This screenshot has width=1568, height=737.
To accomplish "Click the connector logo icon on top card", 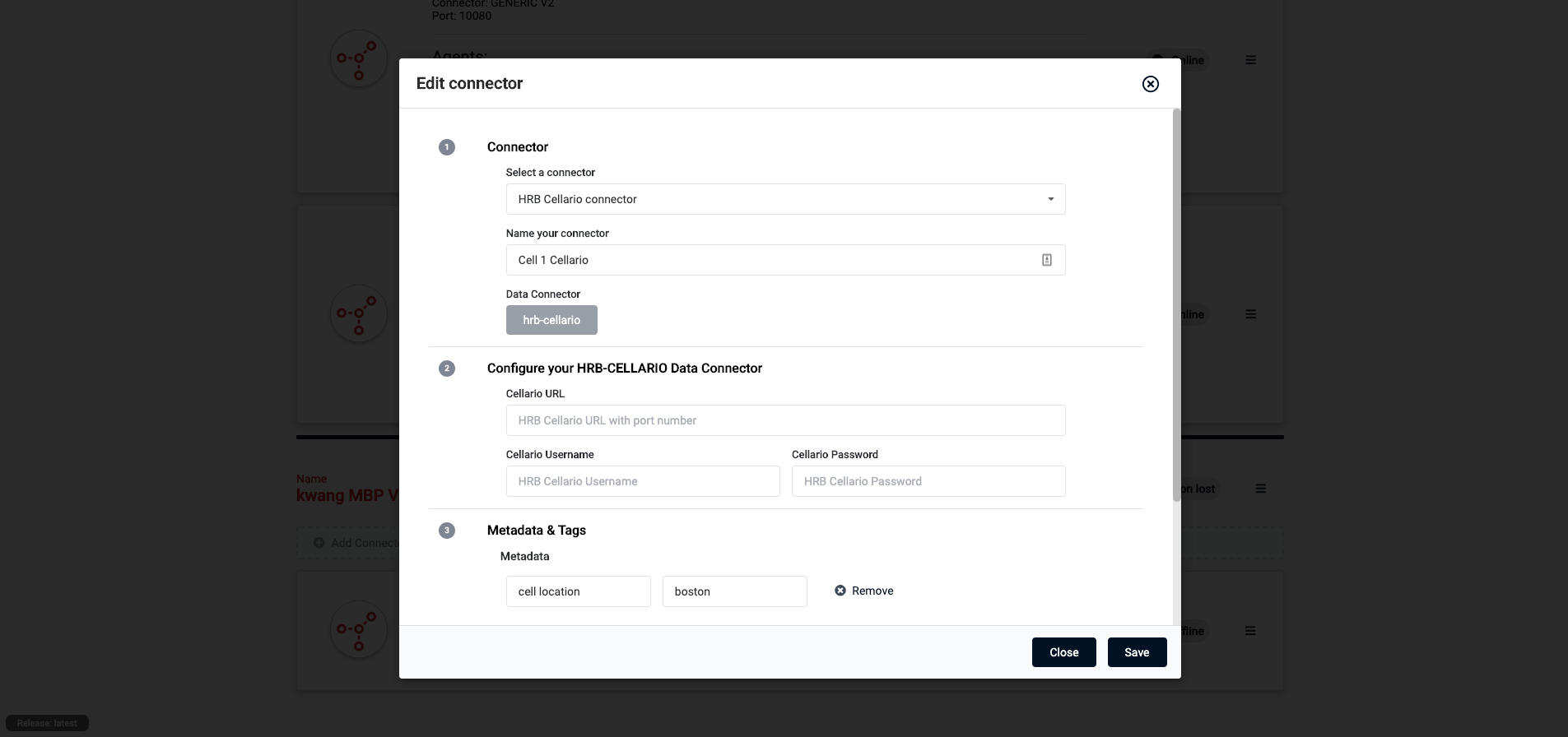I will coord(358,59).
